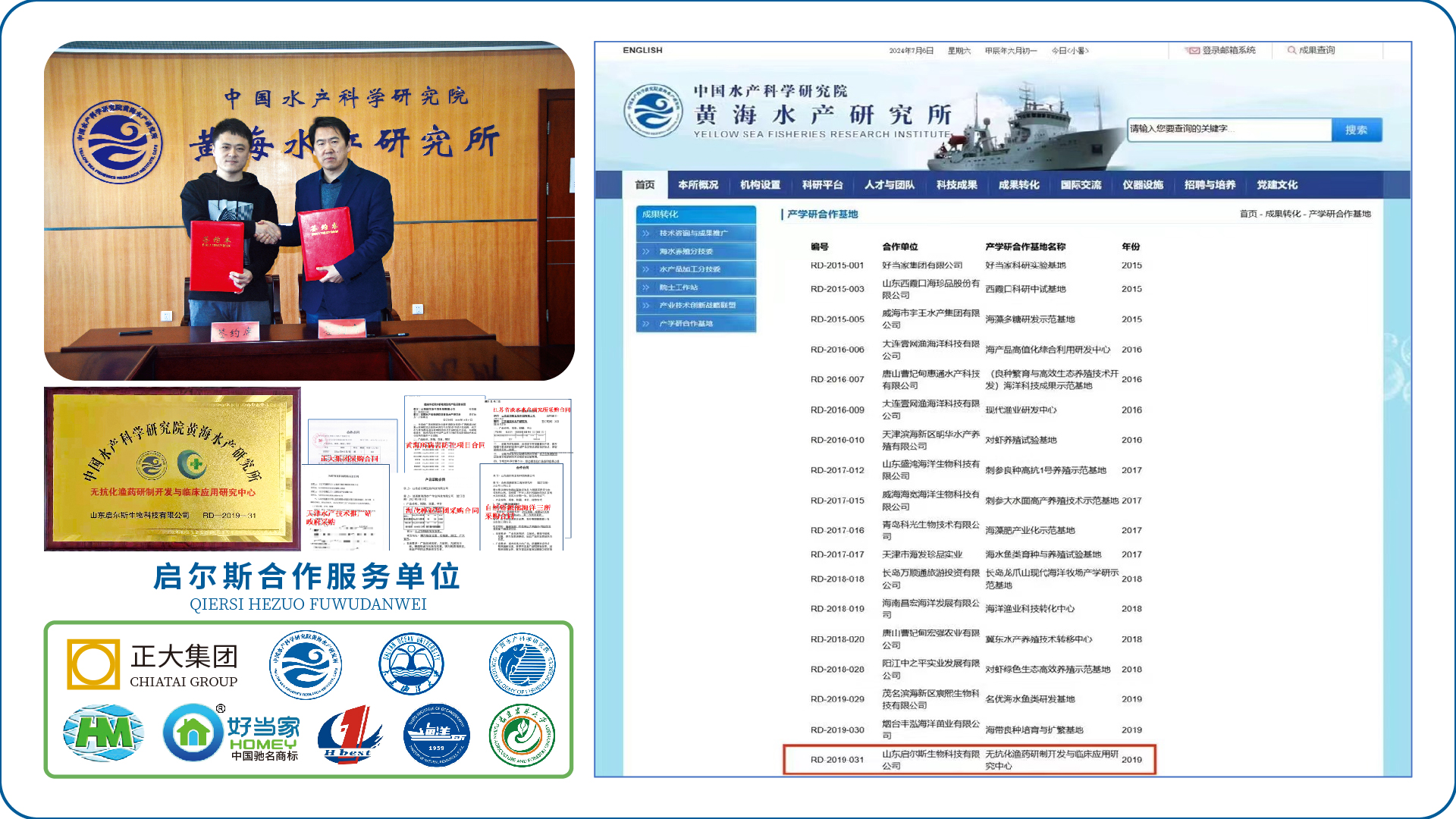Click the 搜索 search button
Screen dimensions: 1456x819
(1357, 130)
